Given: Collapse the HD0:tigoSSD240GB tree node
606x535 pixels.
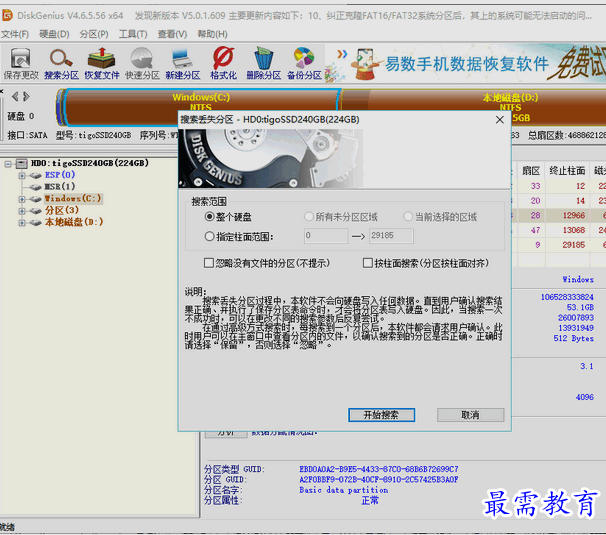Looking at the screenshot, I should pos(8,164).
